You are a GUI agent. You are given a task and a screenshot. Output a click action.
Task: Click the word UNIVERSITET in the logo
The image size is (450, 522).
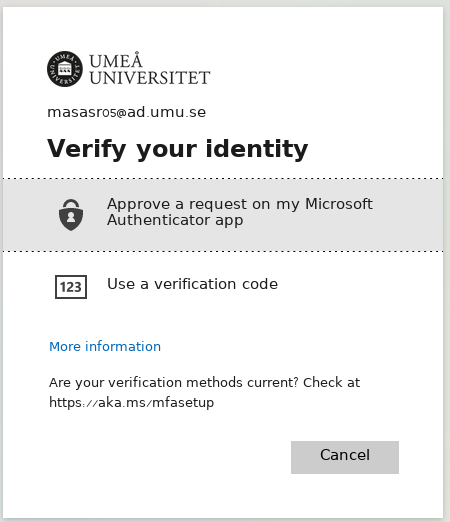150,78
